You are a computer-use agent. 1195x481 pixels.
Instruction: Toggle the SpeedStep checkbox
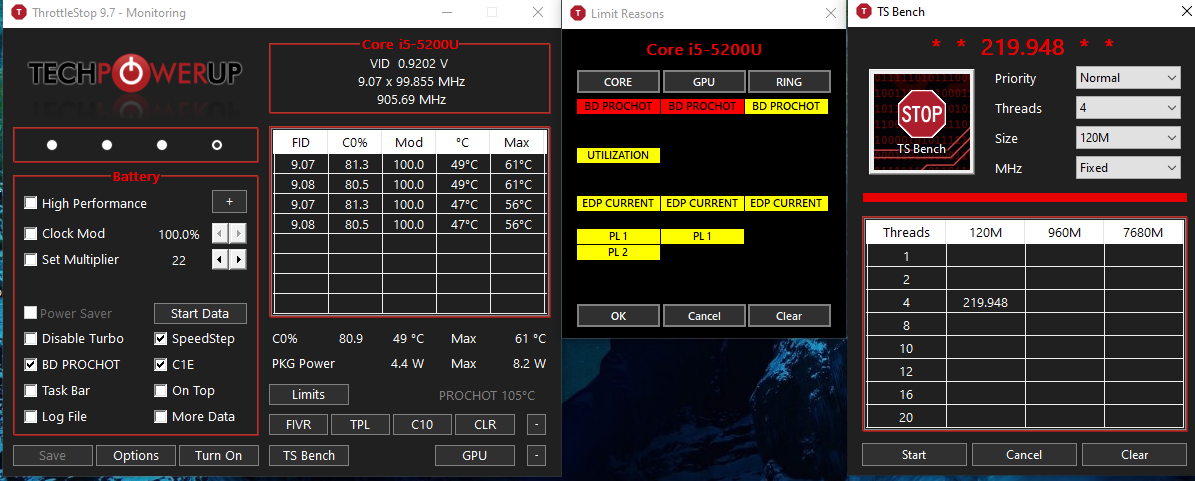point(160,338)
